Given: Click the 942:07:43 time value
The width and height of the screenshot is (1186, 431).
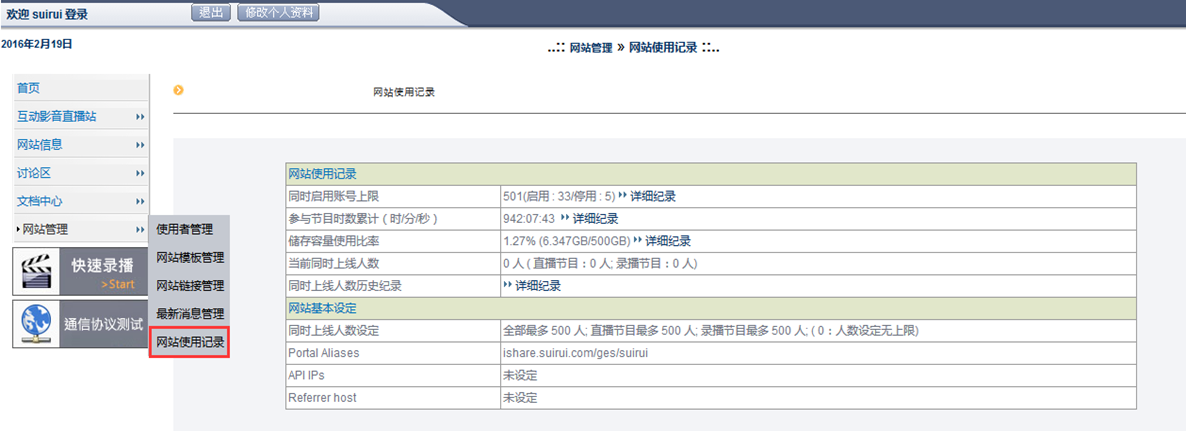Looking at the screenshot, I should point(529,219).
